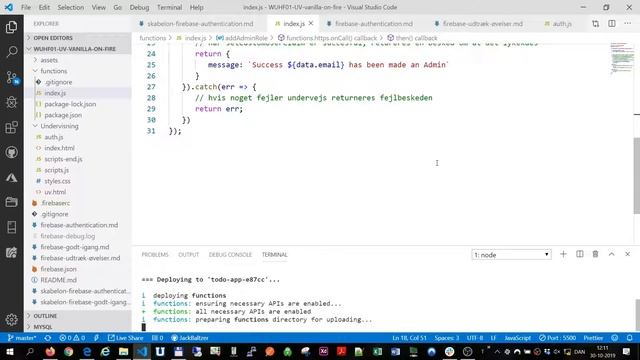
Task: Expand the MySQL section
Action: coord(78,327)
